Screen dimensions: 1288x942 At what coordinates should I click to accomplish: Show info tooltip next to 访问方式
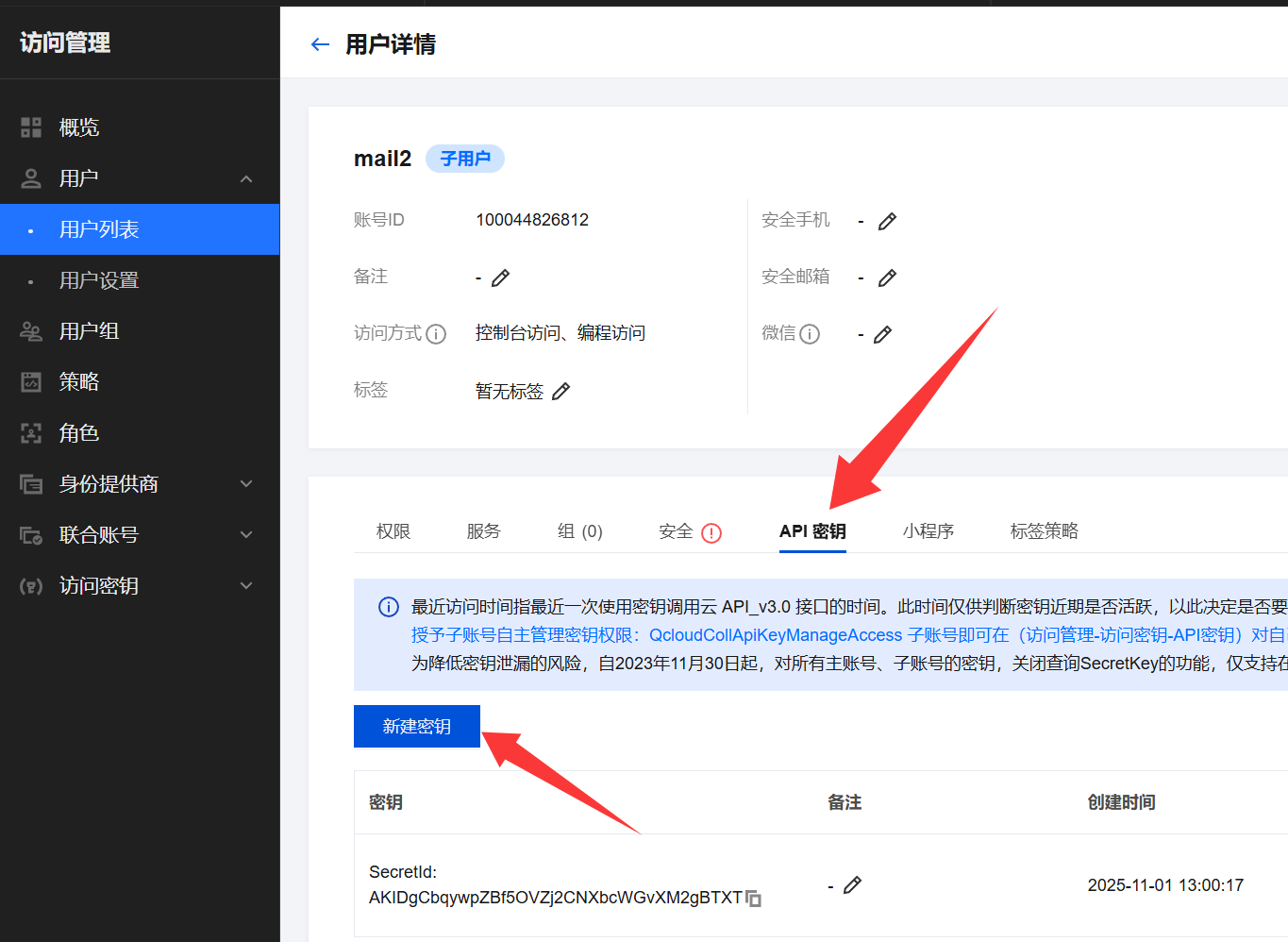point(436,334)
